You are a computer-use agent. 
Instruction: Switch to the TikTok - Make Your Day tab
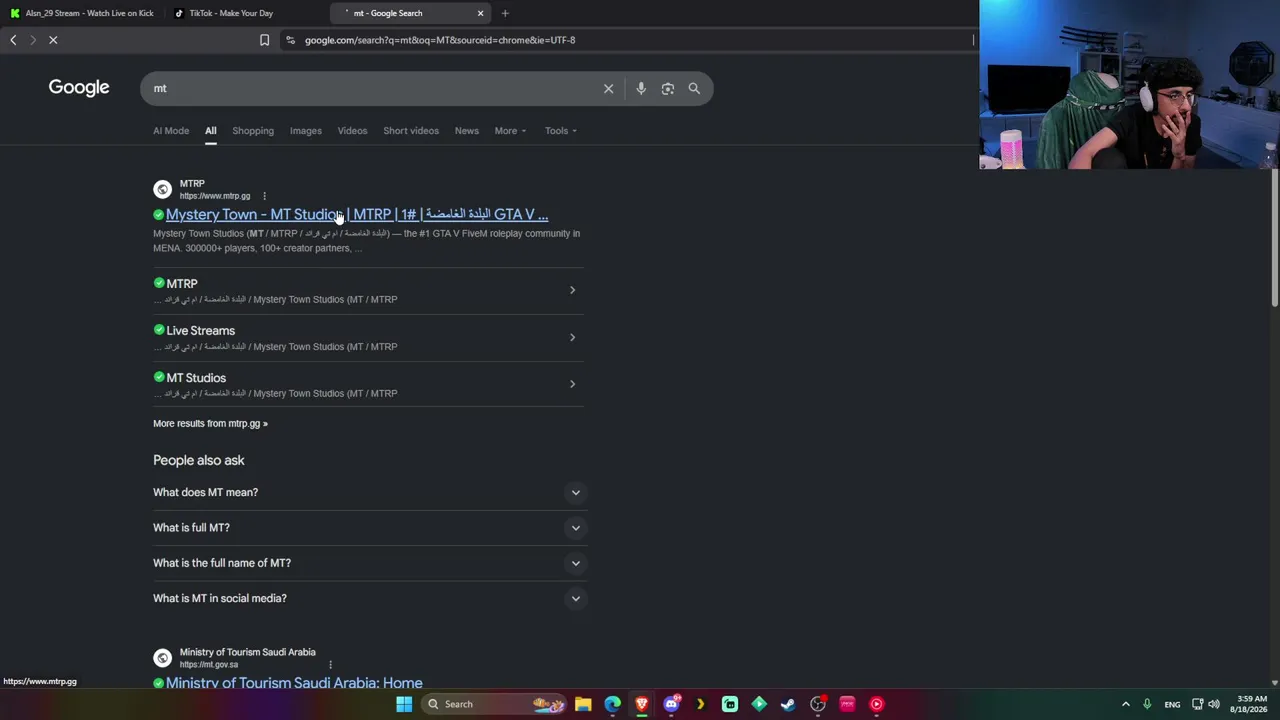pos(246,13)
